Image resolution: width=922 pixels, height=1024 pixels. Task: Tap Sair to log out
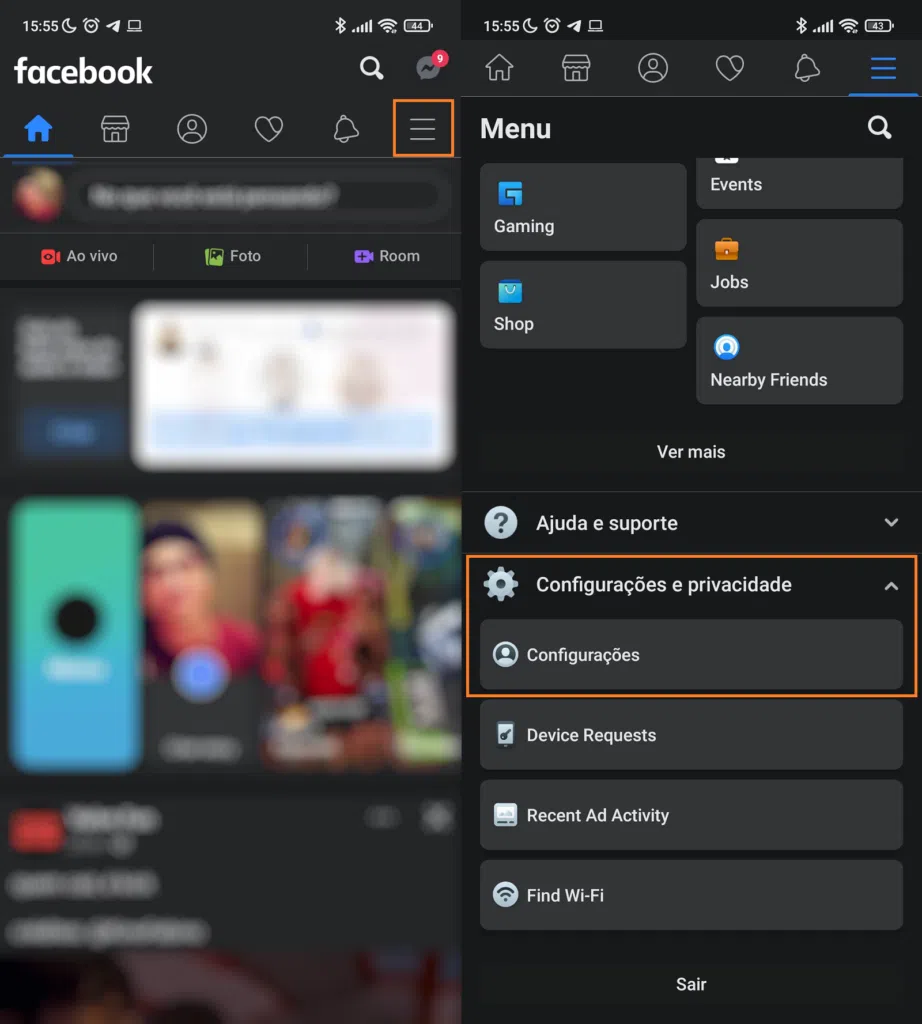point(691,984)
